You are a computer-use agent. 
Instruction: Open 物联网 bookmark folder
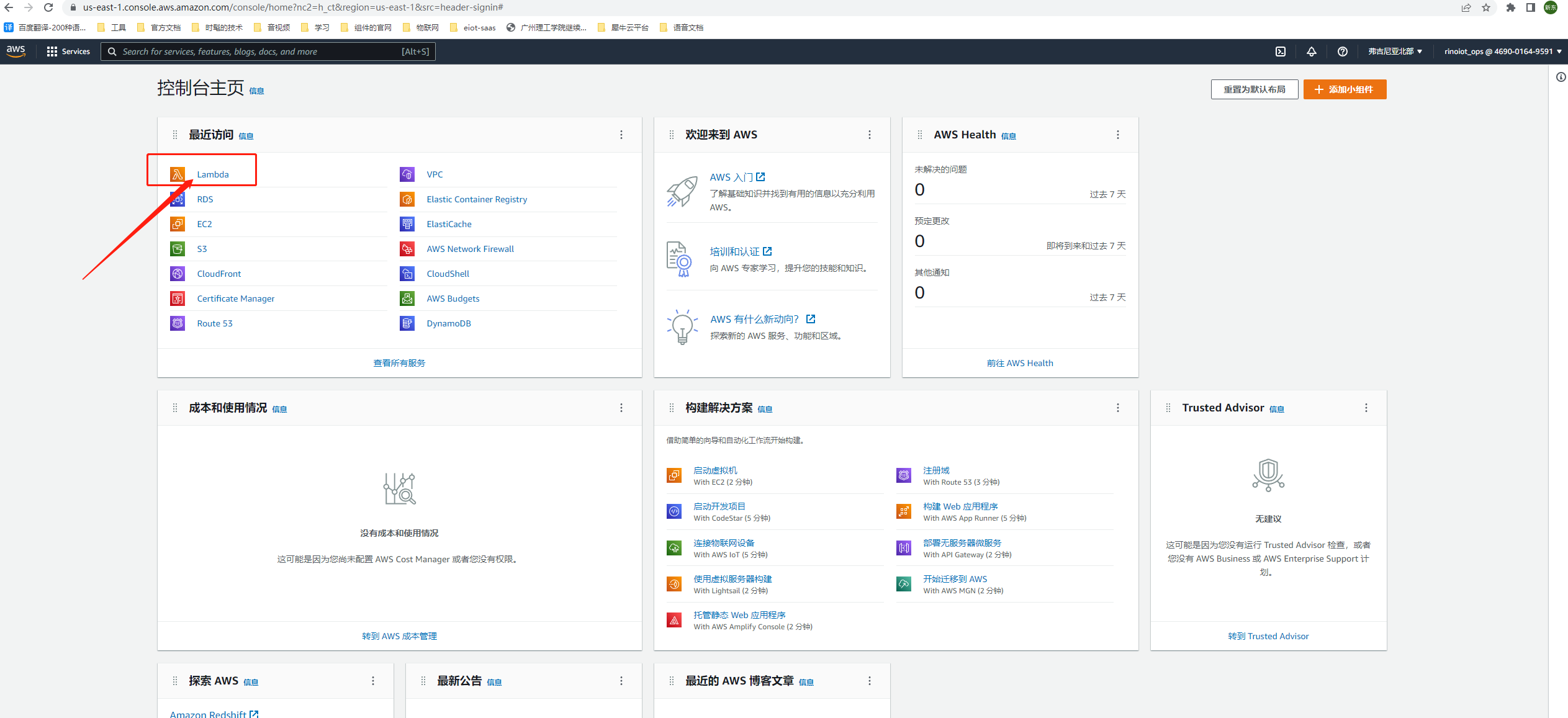click(421, 27)
